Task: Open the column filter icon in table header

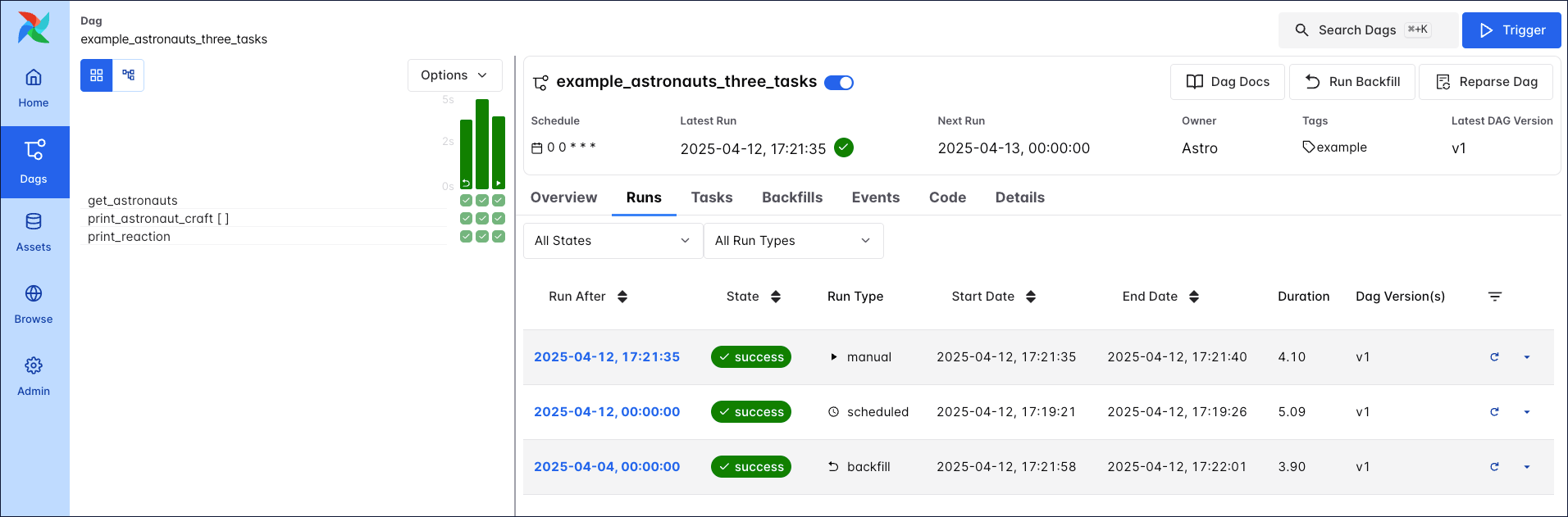Action: (1495, 297)
